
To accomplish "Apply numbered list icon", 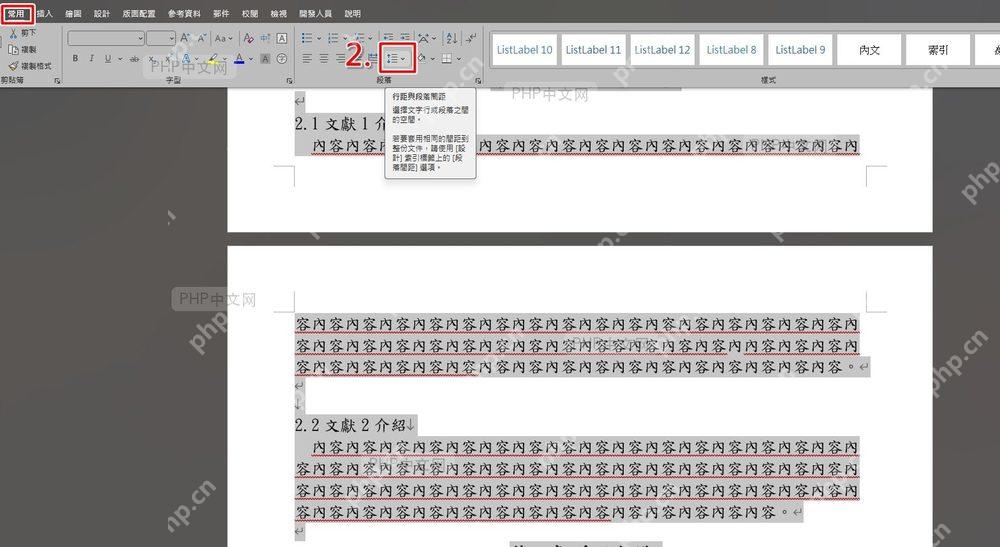I will (x=334, y=38).
